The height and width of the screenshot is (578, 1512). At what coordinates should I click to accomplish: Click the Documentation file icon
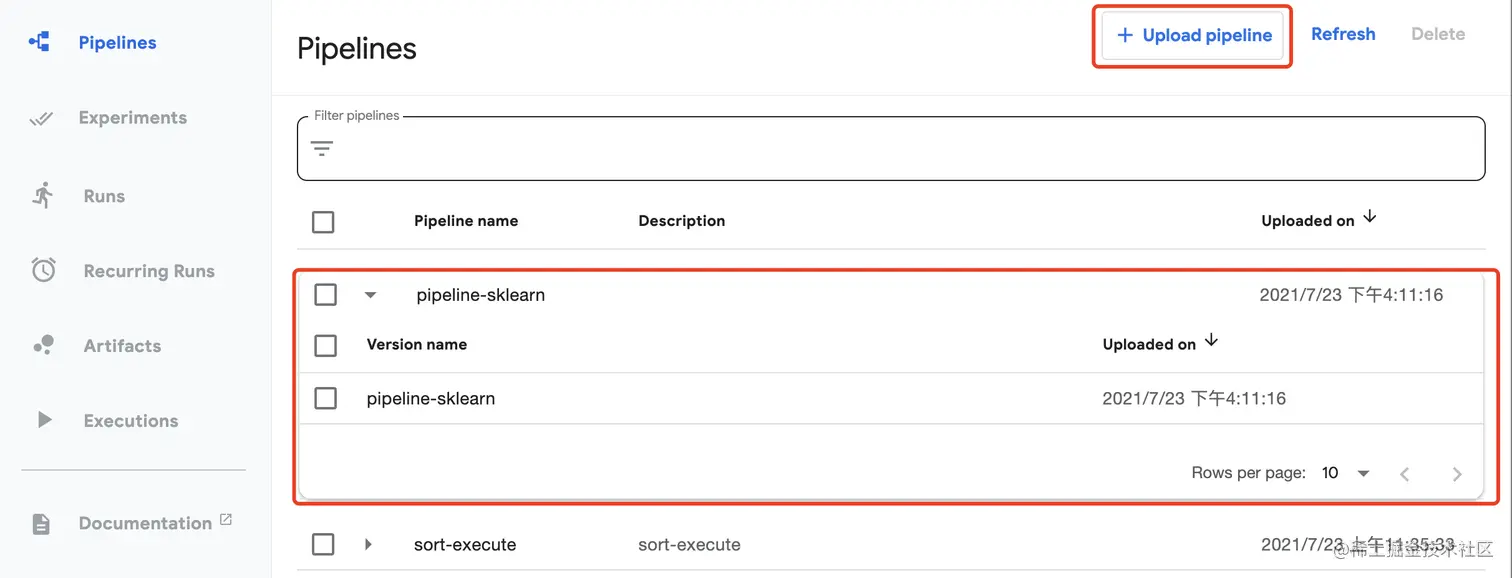(x=41, y=524)
